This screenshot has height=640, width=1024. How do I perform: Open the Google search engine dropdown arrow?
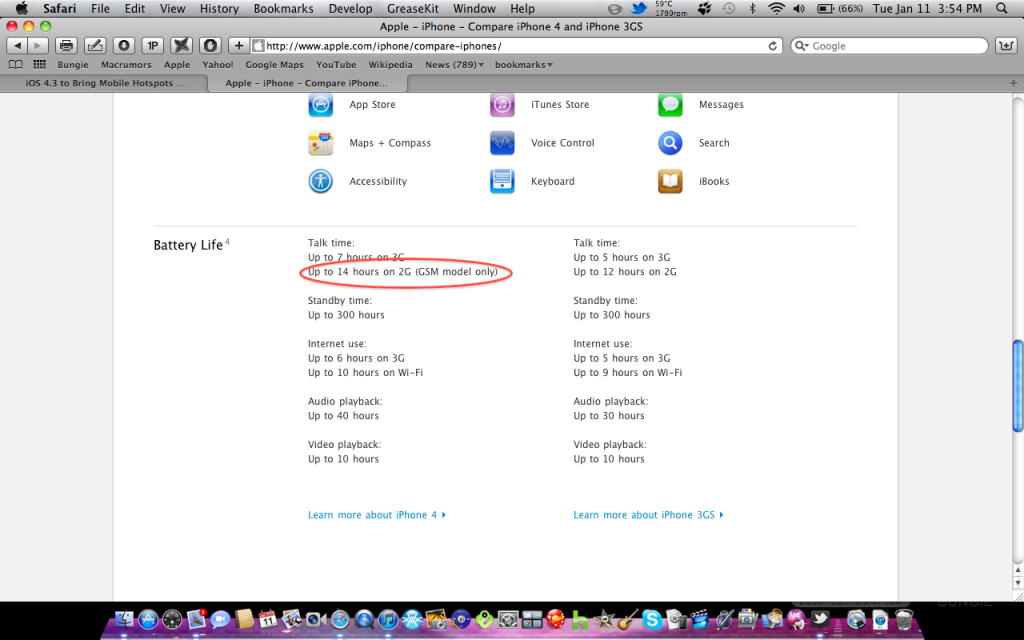point(801,46)
